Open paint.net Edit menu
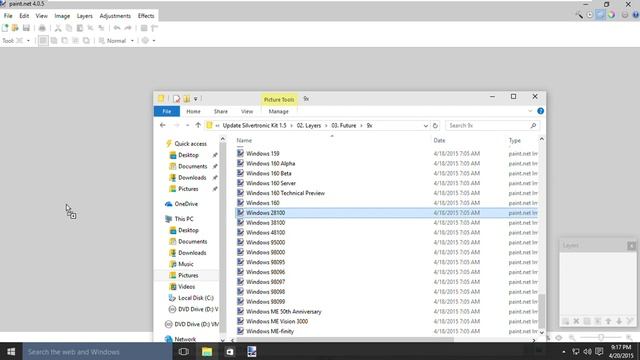This screenshot has width=640, height=360. coord(24,16)
